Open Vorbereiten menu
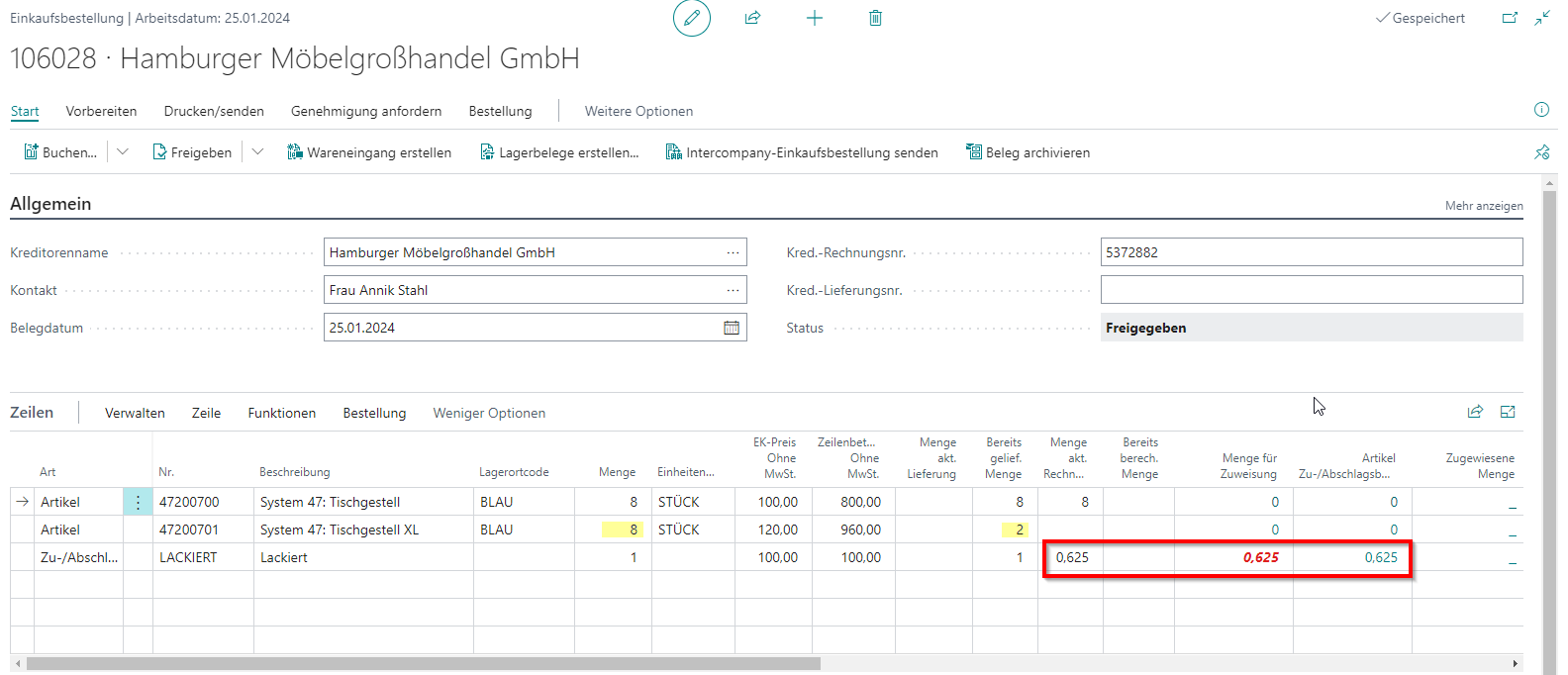 click(x=101, y=111)
